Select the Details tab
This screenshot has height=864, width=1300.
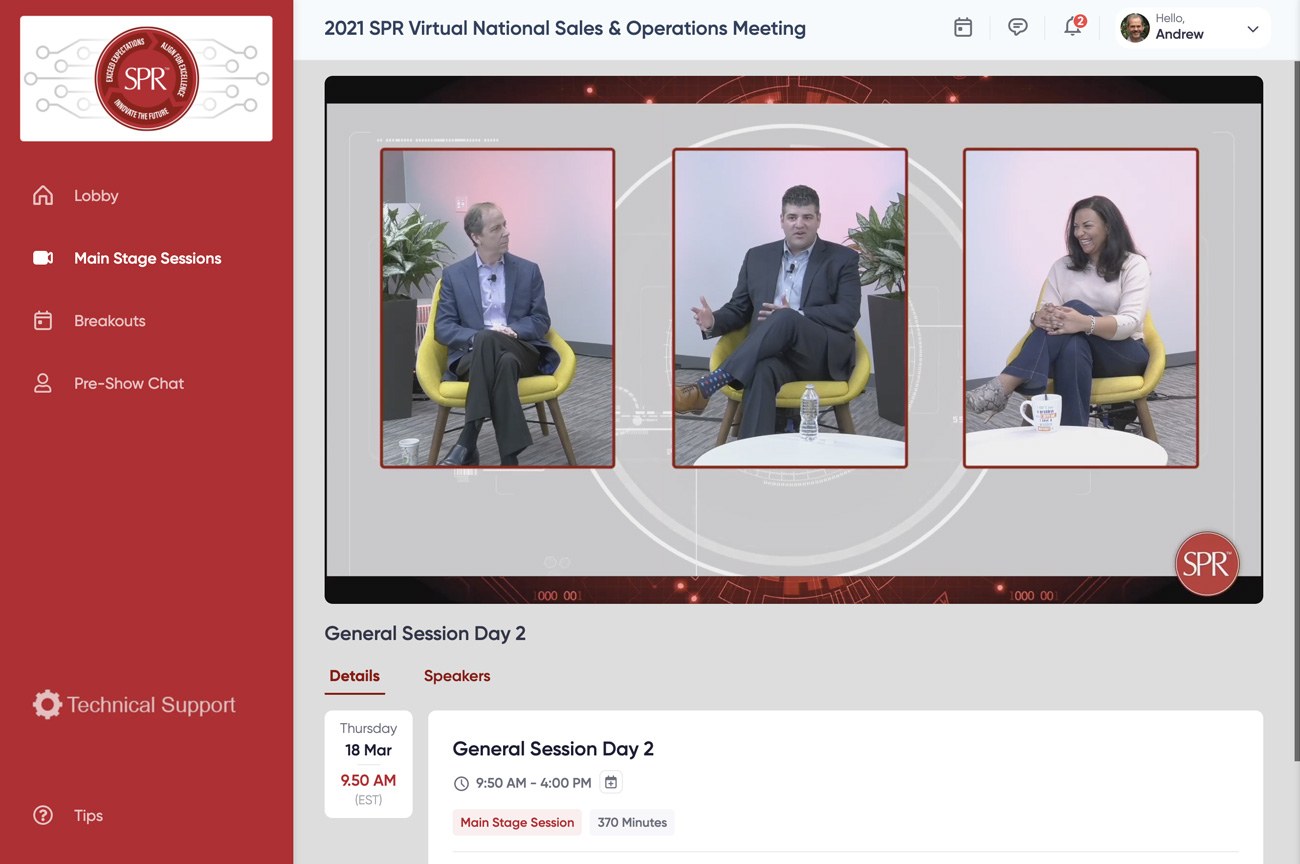click(x=354, y=676)
